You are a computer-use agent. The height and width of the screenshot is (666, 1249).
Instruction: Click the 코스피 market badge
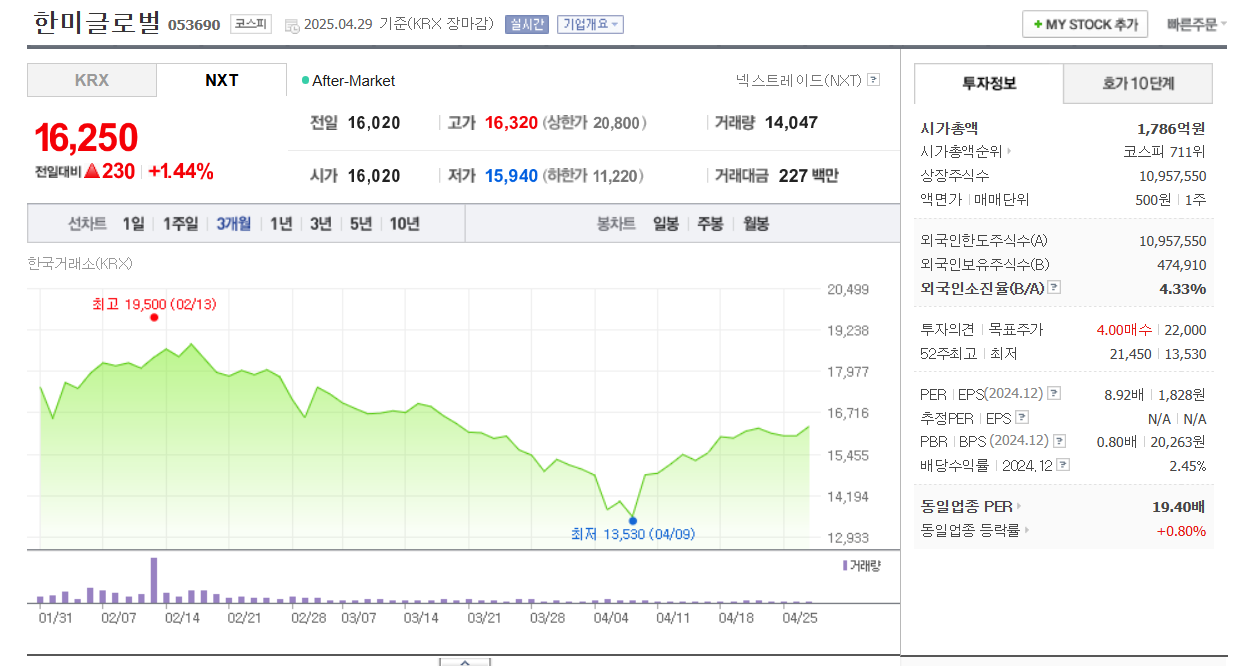point(250,24)
